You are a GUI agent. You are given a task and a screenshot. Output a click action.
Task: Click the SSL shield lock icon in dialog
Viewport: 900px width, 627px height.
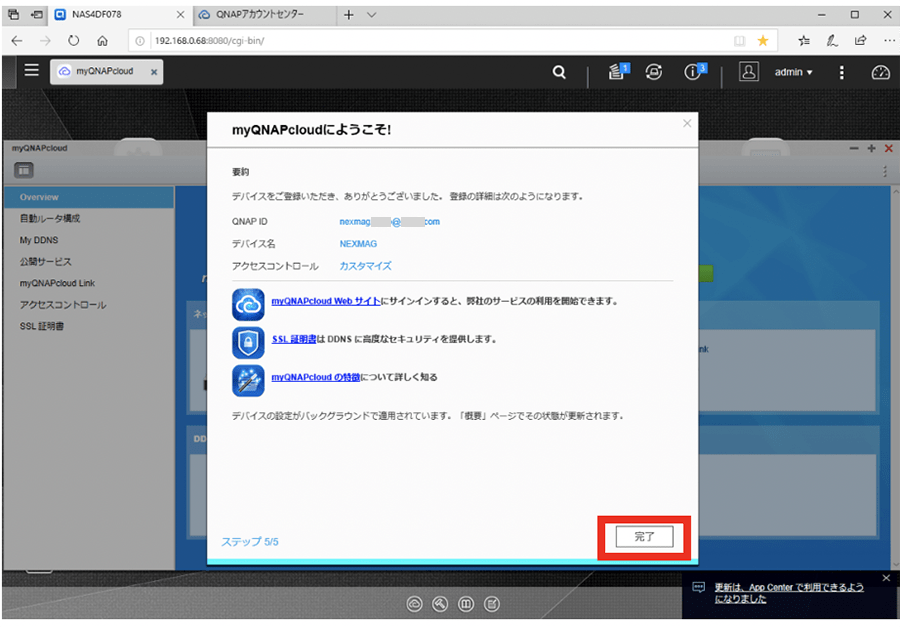pyautogui.click(x=248, y=342)
